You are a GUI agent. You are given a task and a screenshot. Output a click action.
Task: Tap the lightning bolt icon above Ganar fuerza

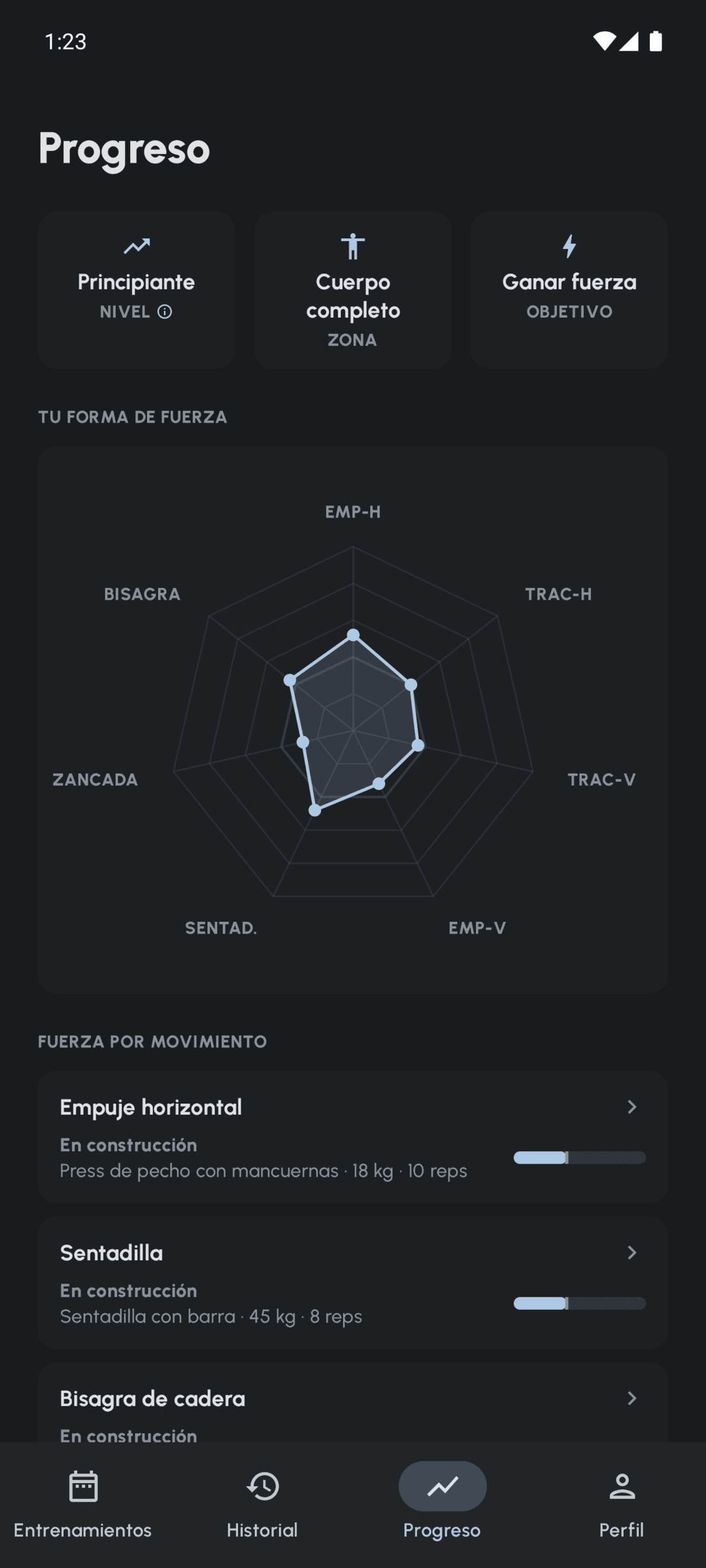coord(569,246)
